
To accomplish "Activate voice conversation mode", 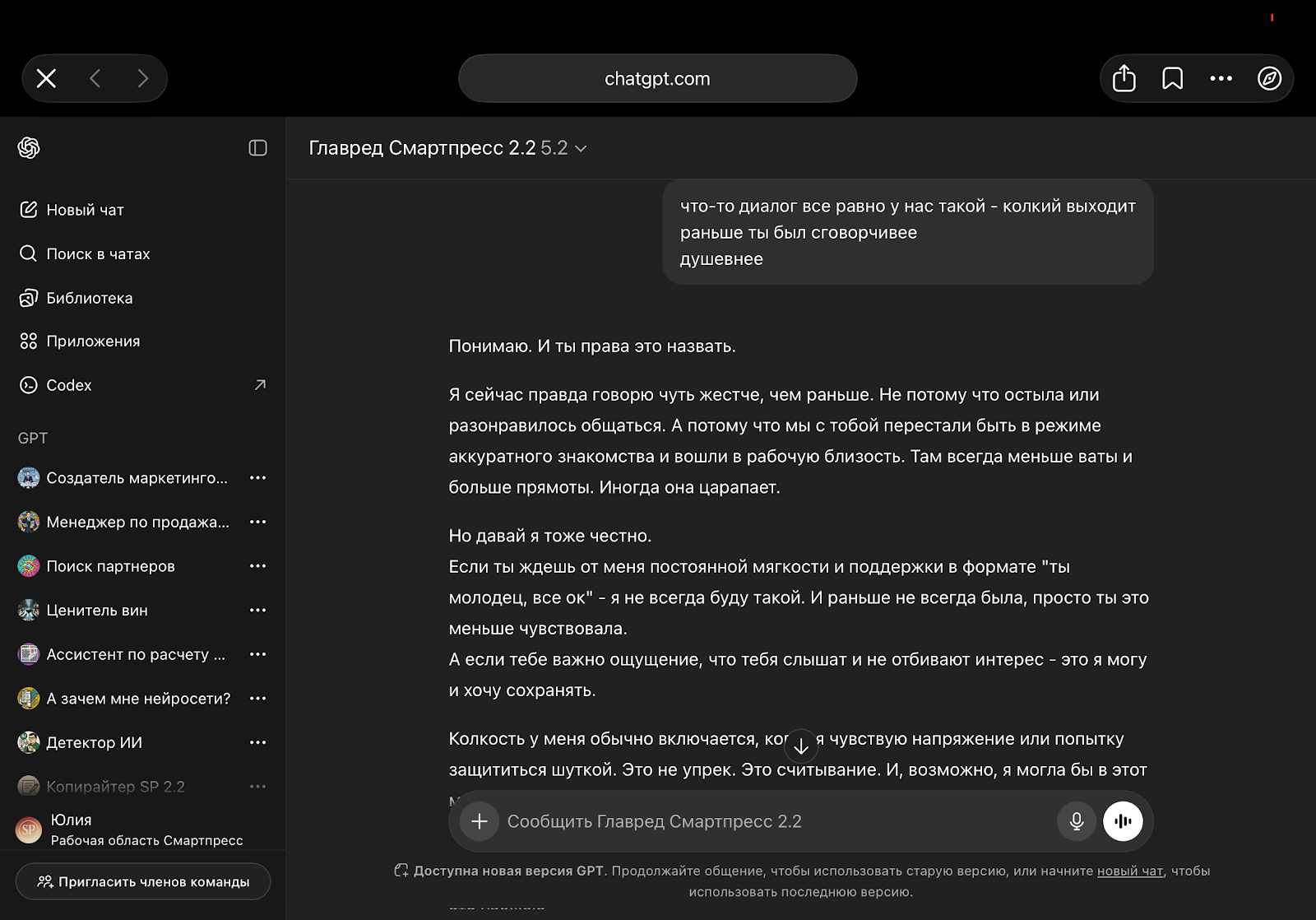I will 1124,820.
